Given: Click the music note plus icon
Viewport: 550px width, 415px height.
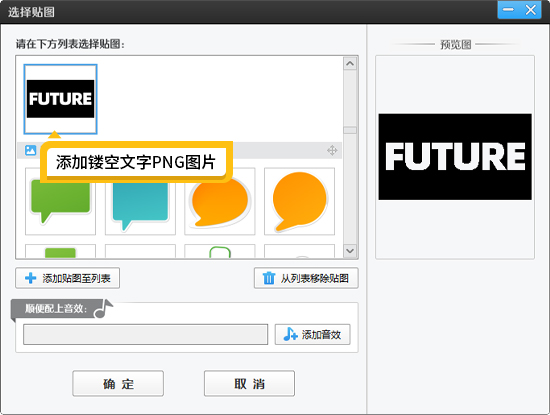Looking at the screenshot, I should (290, 334).
